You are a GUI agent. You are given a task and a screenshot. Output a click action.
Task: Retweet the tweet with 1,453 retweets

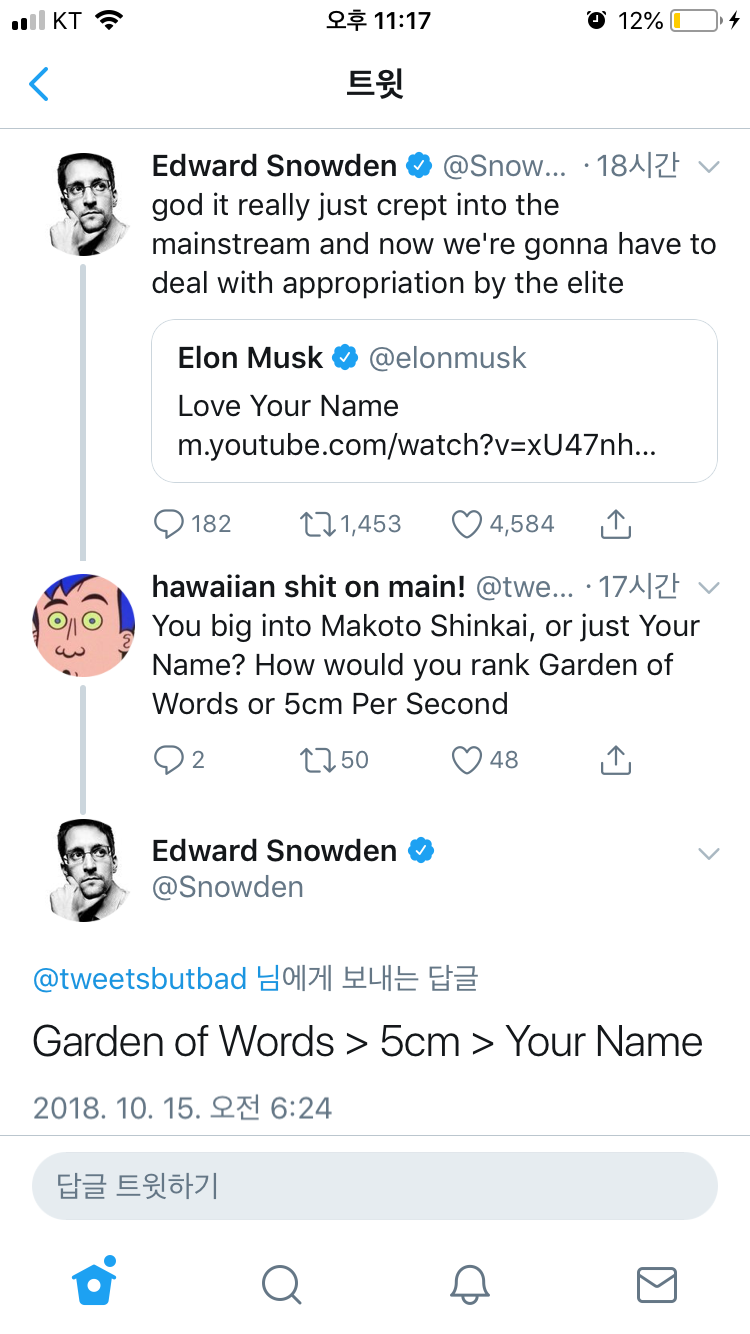pyautogui.click(x=318, y=523)
